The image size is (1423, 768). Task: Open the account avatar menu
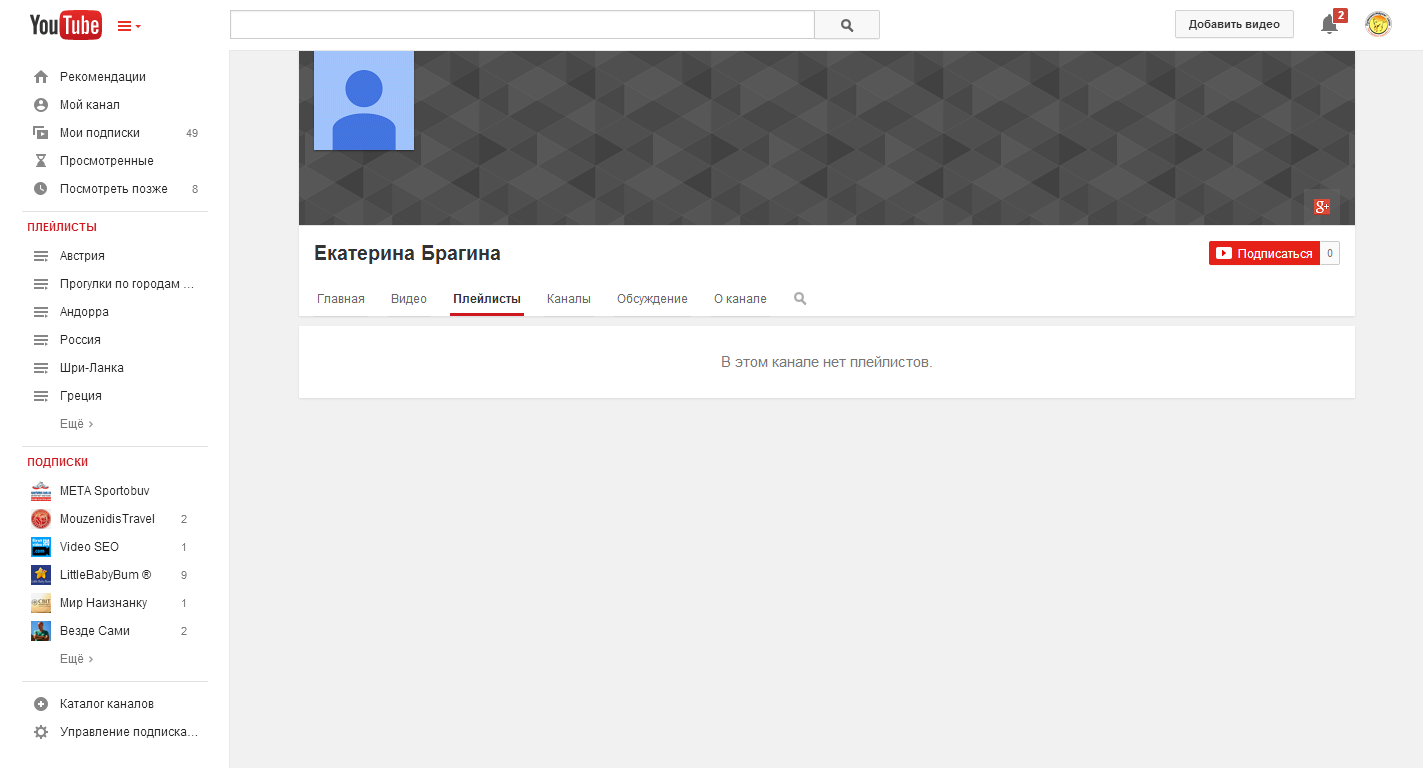point(1378,24)
